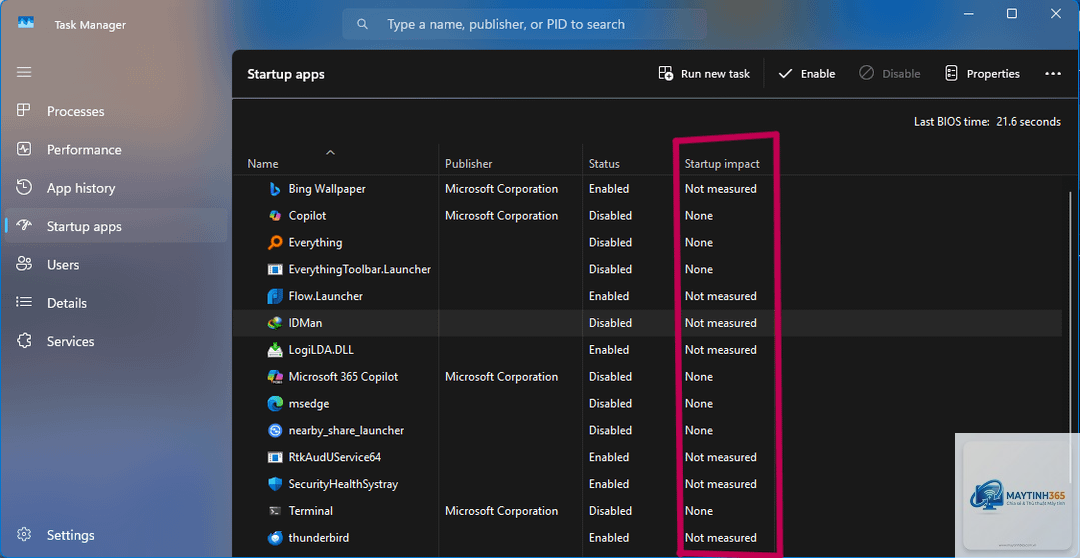The height and width of the screenshot is (558, 1080).
Task: Click the Enable button
Action: (x=807, y=74)
